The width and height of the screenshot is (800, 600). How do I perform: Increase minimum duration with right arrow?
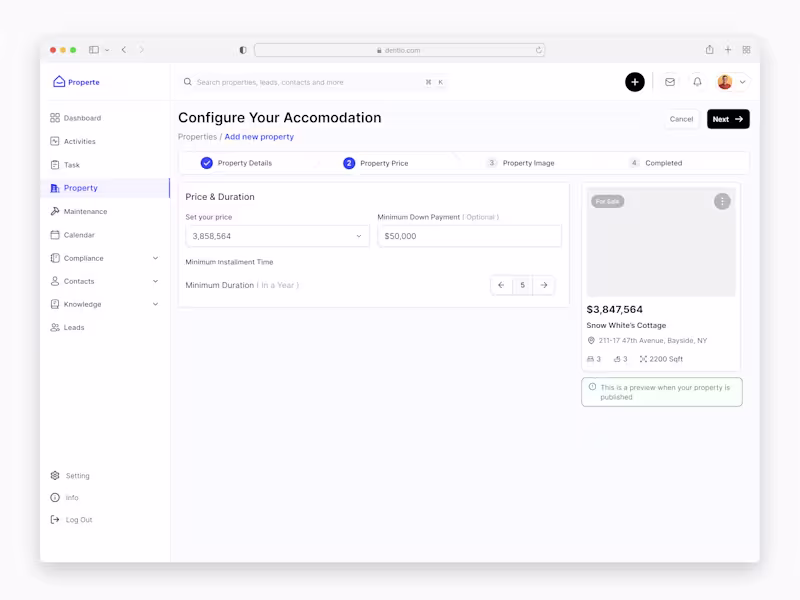click(x=544, y=285)
